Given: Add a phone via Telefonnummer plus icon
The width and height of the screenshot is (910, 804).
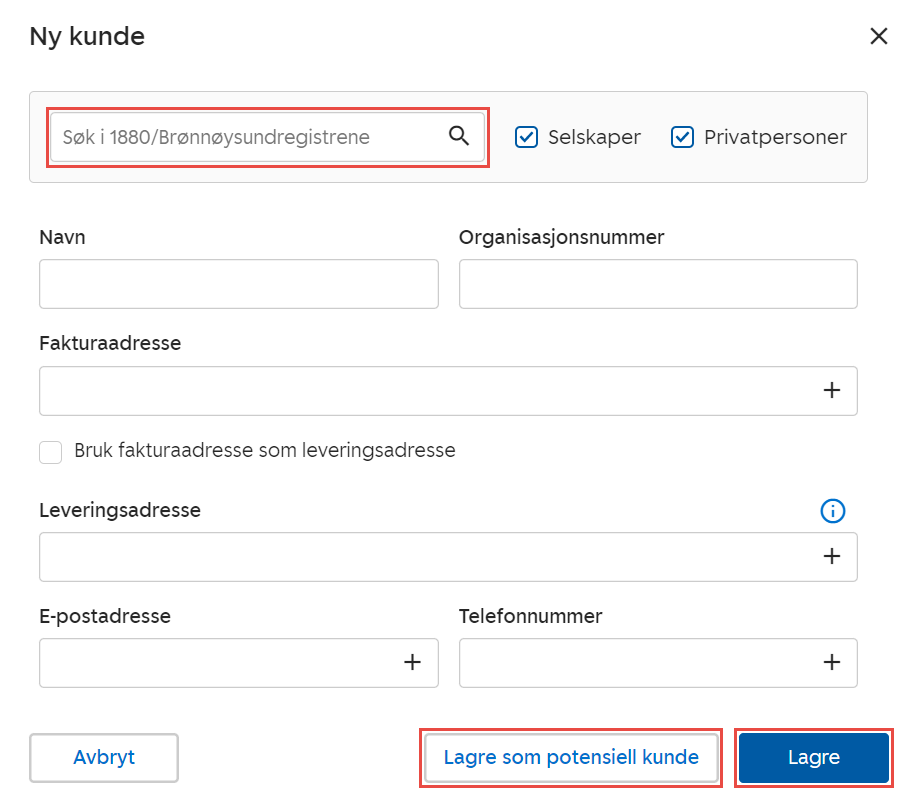Looking at the screenshot, I should point(831,662).
